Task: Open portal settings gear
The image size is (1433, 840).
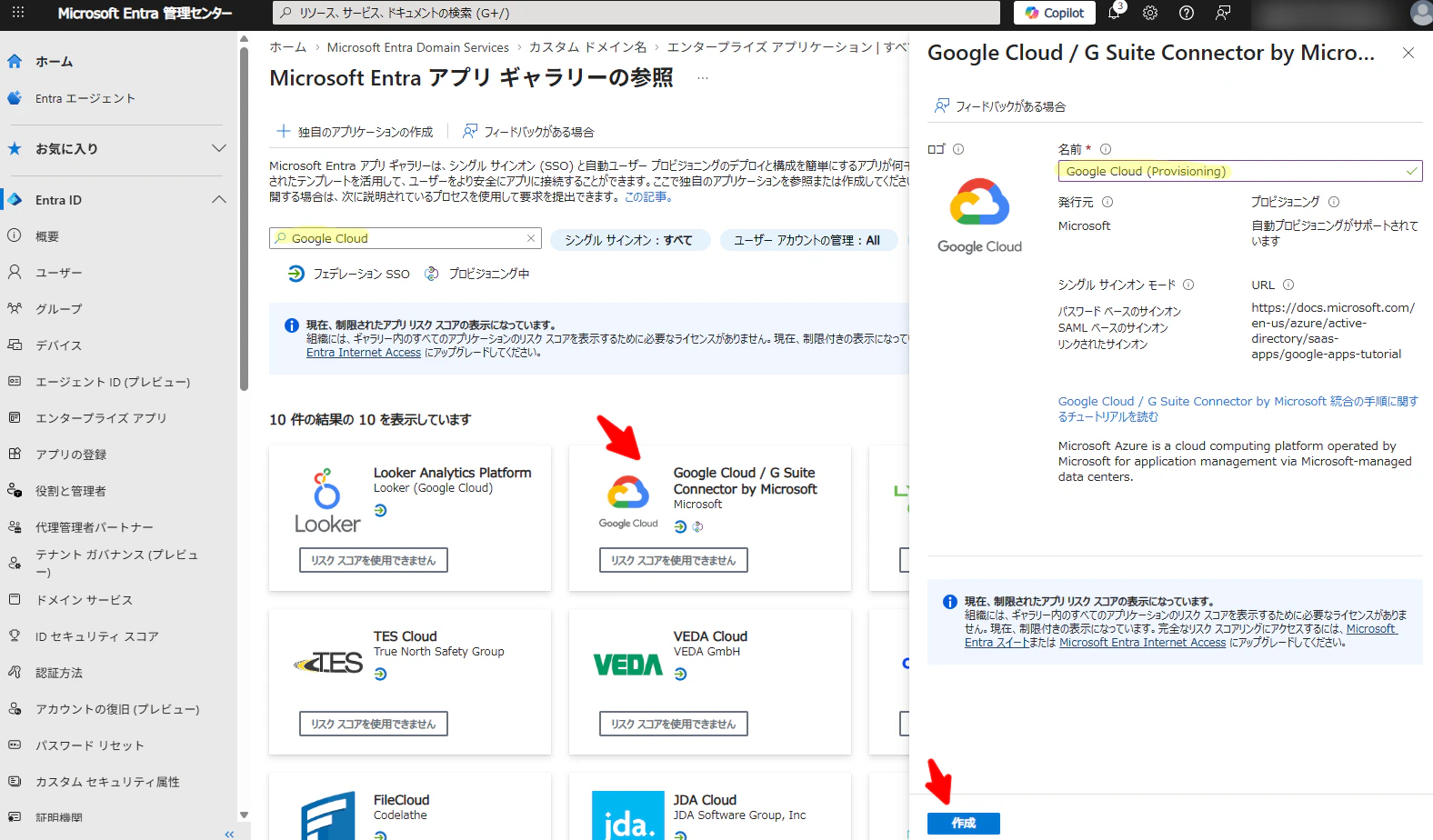Action: coord(1150,13)
